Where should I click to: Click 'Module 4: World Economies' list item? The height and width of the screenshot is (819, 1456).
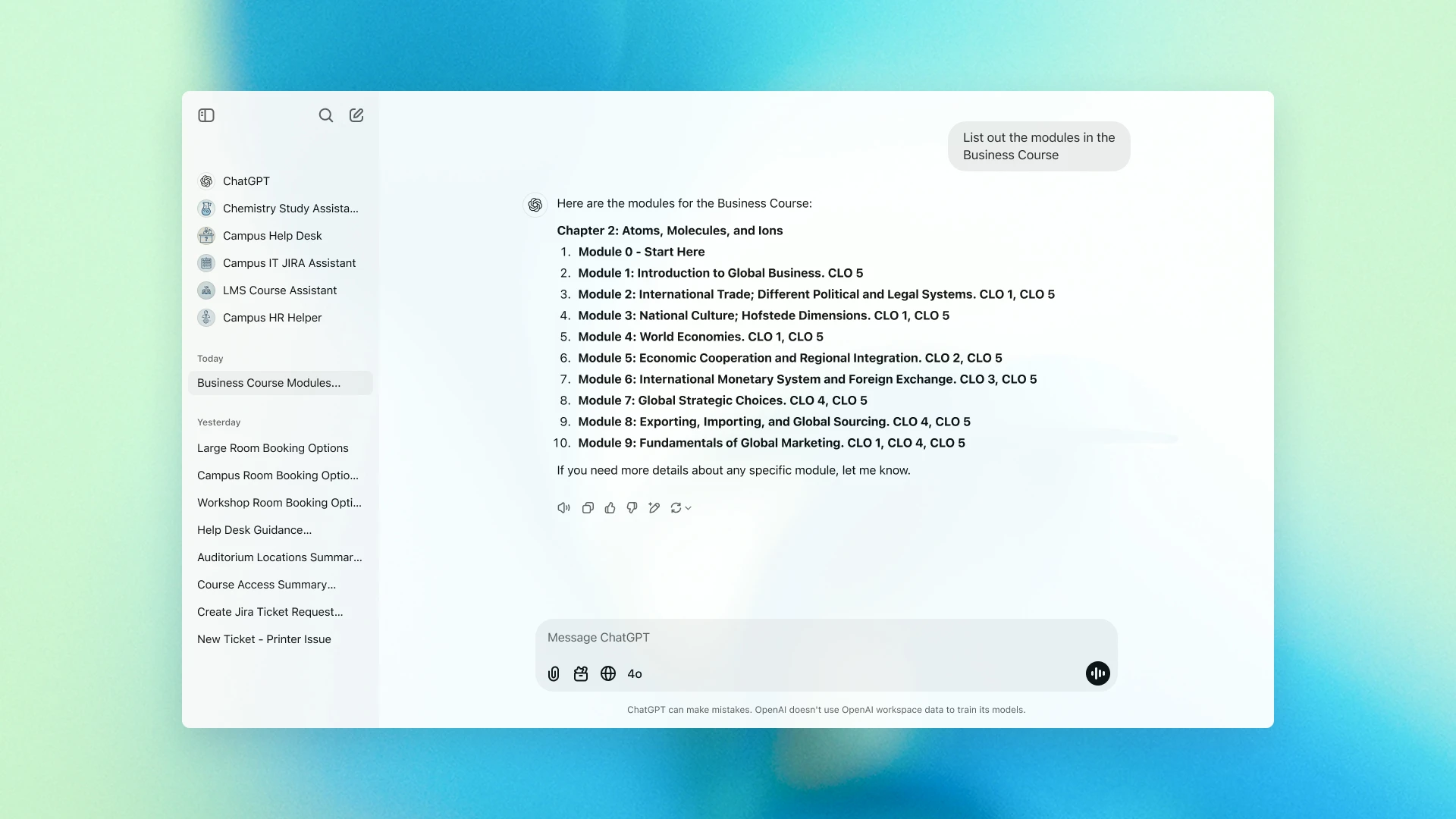click(701, 337)
